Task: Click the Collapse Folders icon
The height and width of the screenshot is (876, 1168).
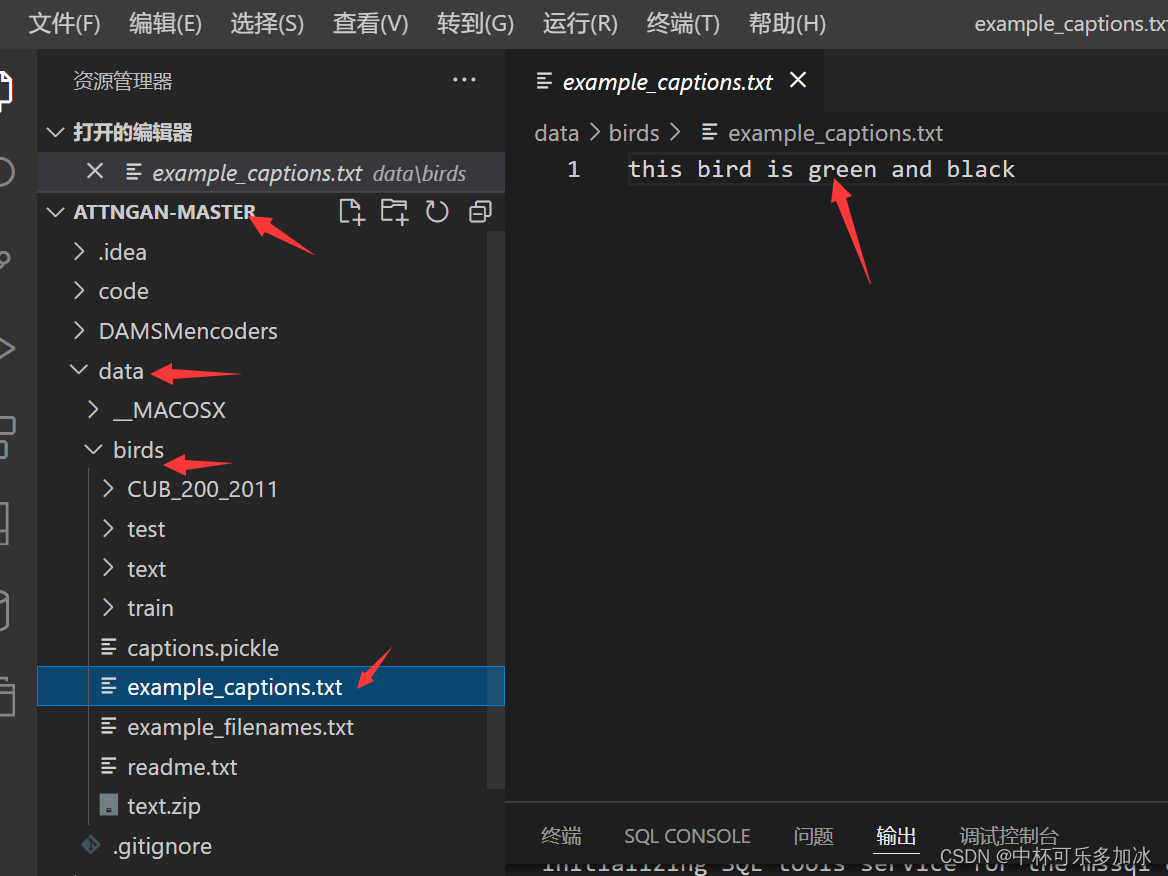Action: click(x=480, y=212)
